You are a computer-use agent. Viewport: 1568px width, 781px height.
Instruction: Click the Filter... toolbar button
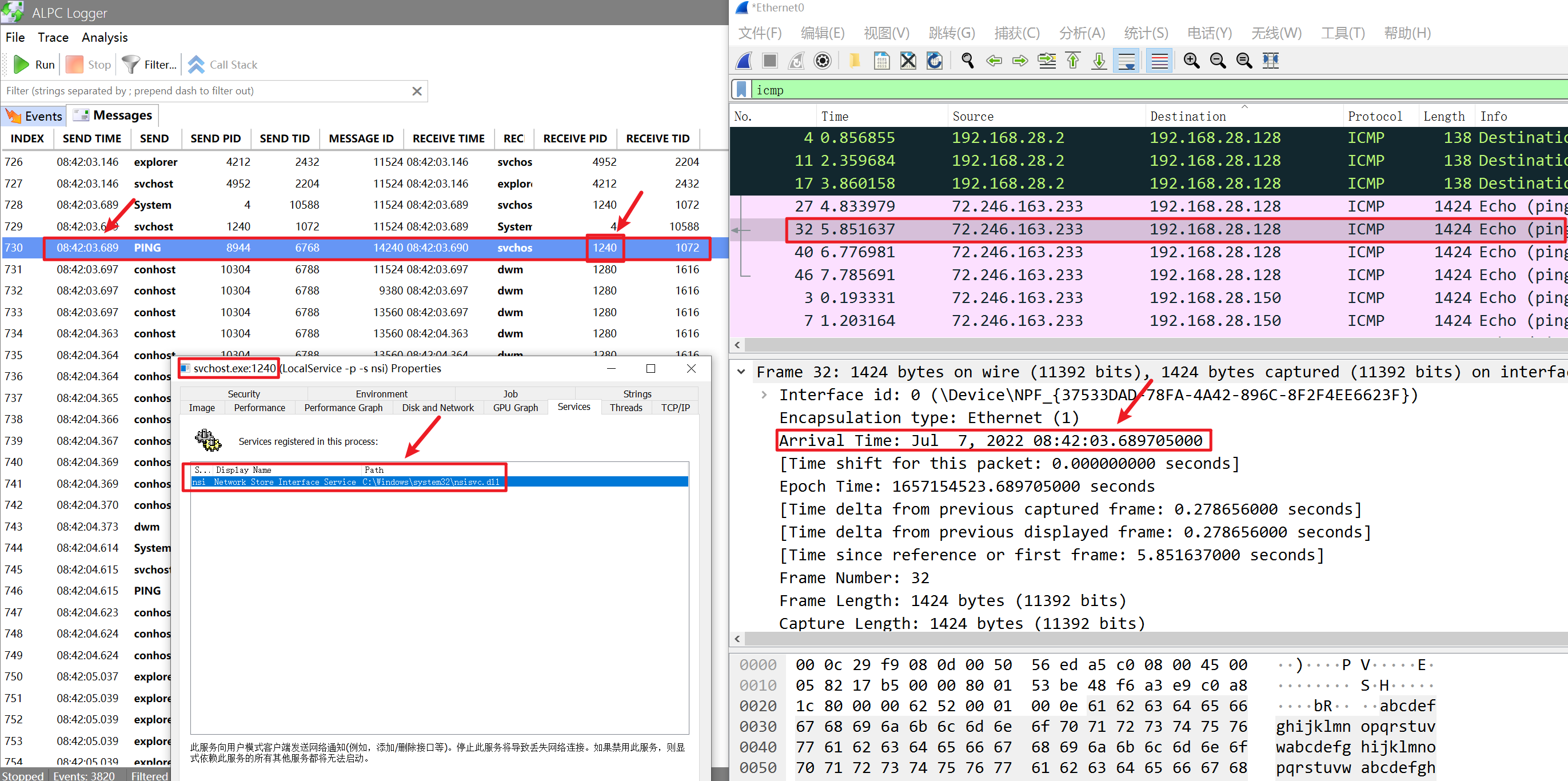tap(150, 65)
